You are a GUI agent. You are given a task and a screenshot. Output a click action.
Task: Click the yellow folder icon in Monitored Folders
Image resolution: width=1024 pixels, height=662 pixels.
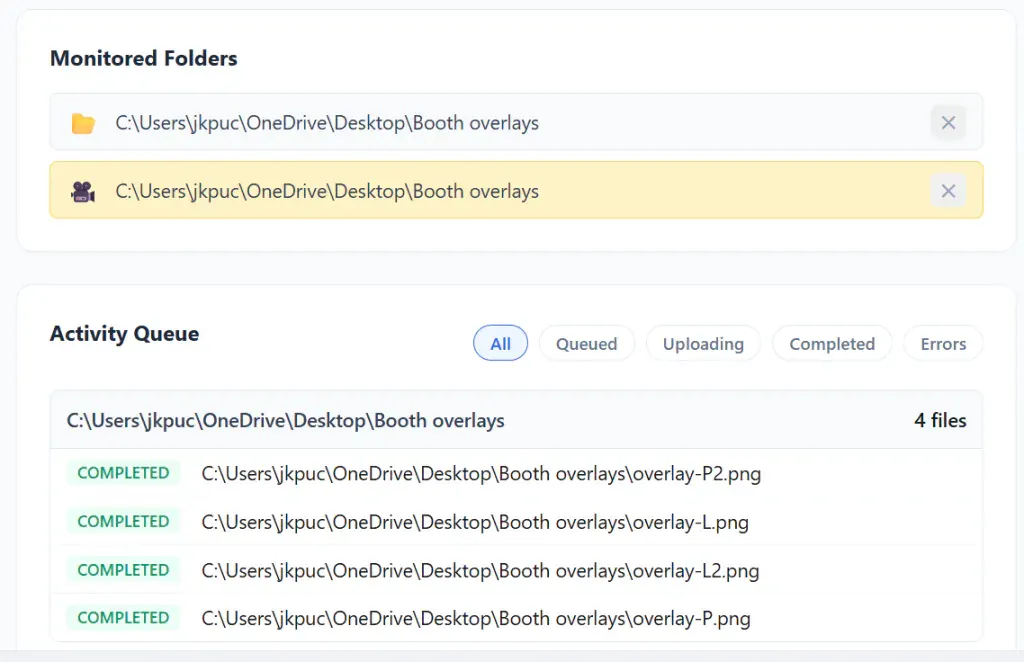click(x=83, y=123)
